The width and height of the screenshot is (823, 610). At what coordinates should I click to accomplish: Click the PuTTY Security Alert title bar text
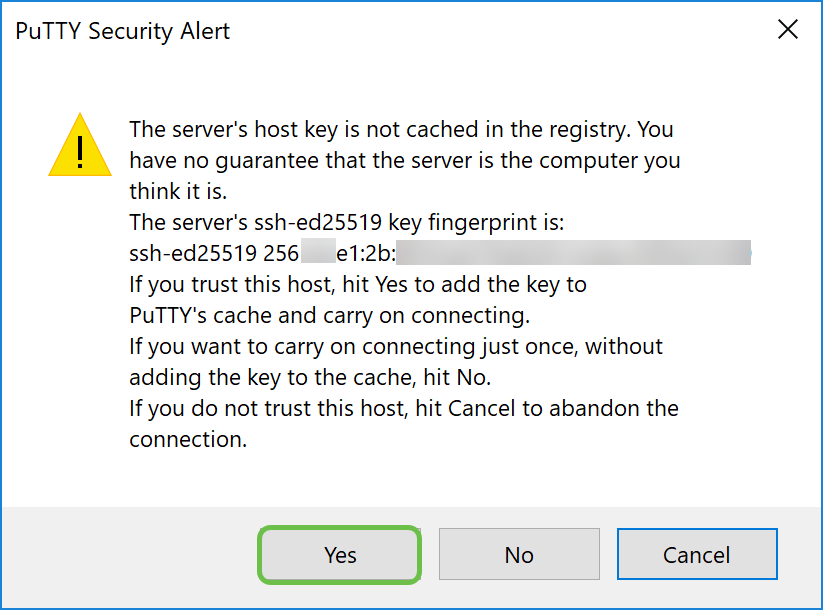[123, 31]
